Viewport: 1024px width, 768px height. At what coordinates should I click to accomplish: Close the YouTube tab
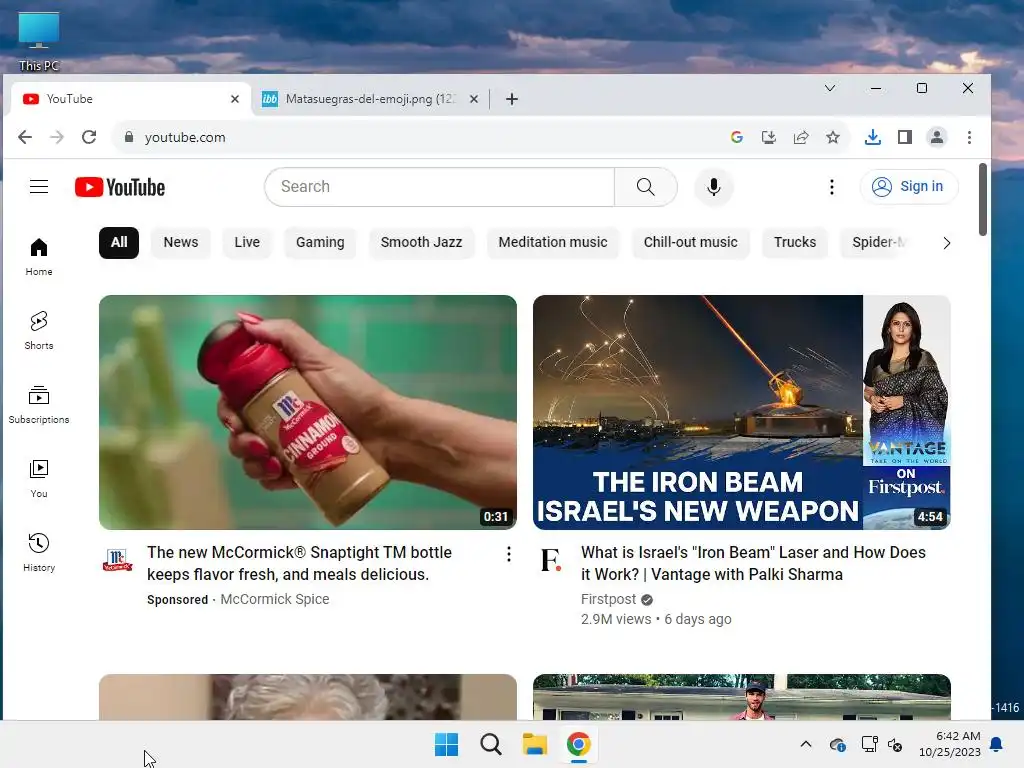235,99
